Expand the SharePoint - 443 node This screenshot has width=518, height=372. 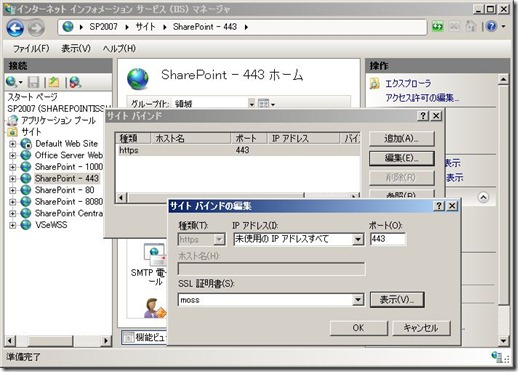click(12, 178)
